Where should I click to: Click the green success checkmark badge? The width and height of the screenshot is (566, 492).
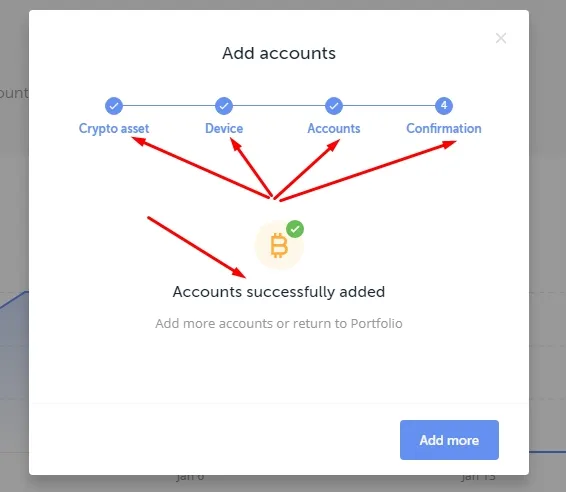295,229
